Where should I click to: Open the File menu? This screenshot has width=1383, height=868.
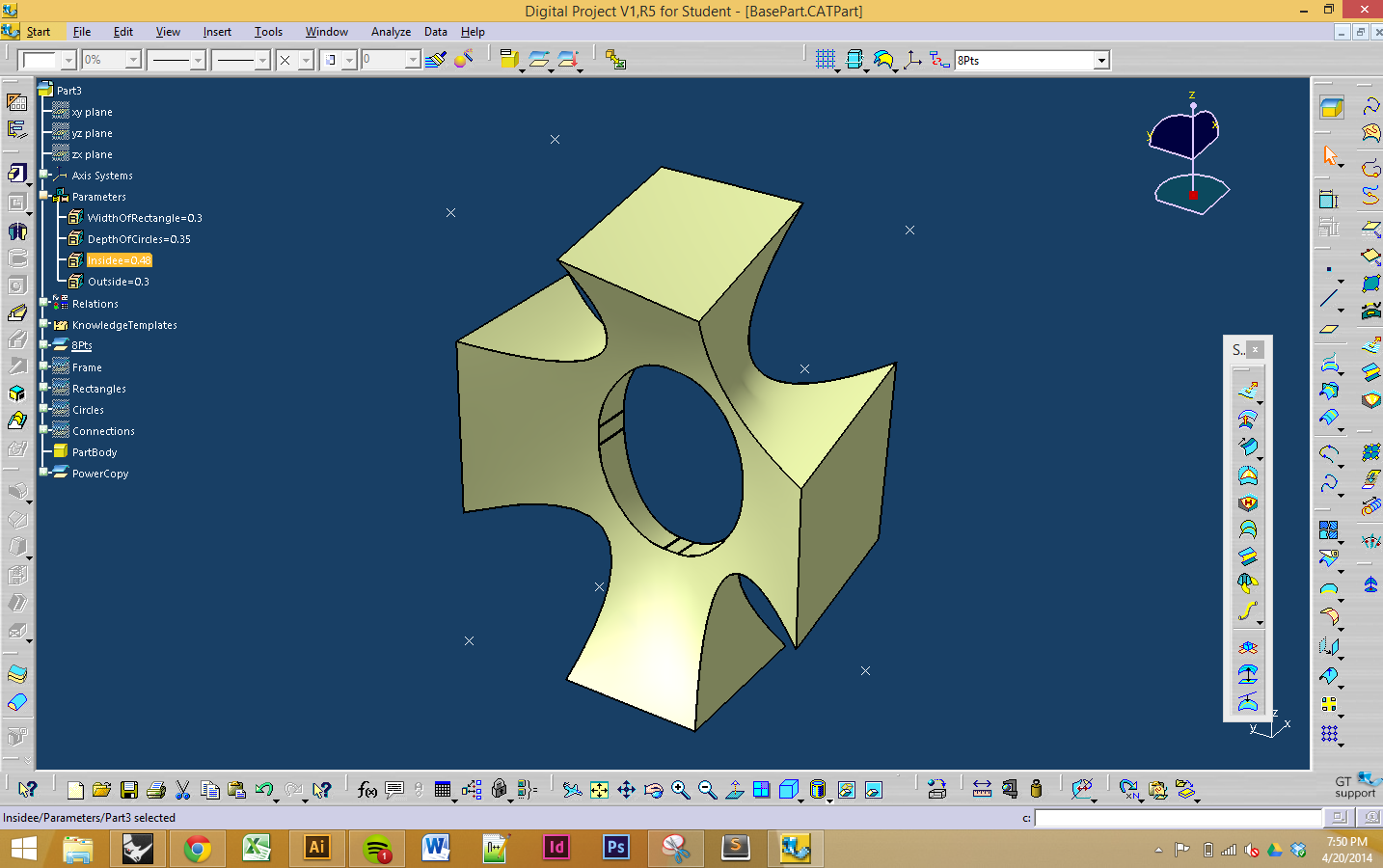[82, 32]
